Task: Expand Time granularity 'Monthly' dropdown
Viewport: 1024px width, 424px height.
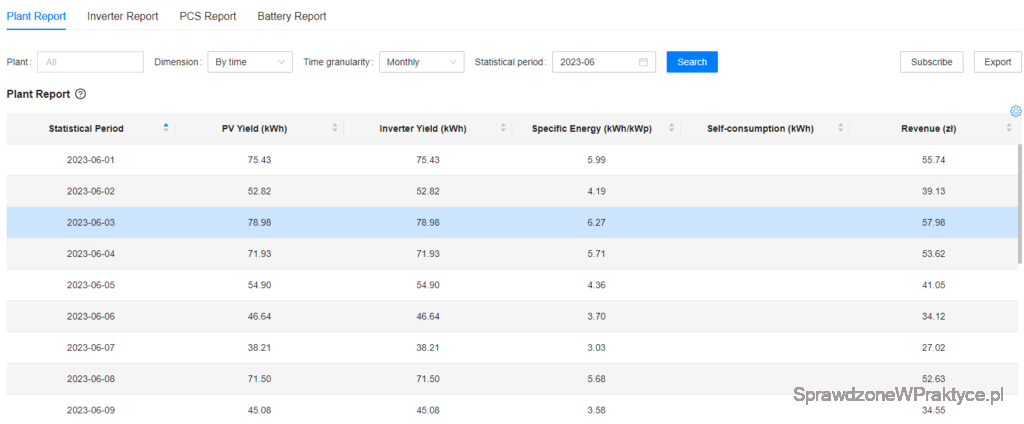Action: tap(421, 62)
